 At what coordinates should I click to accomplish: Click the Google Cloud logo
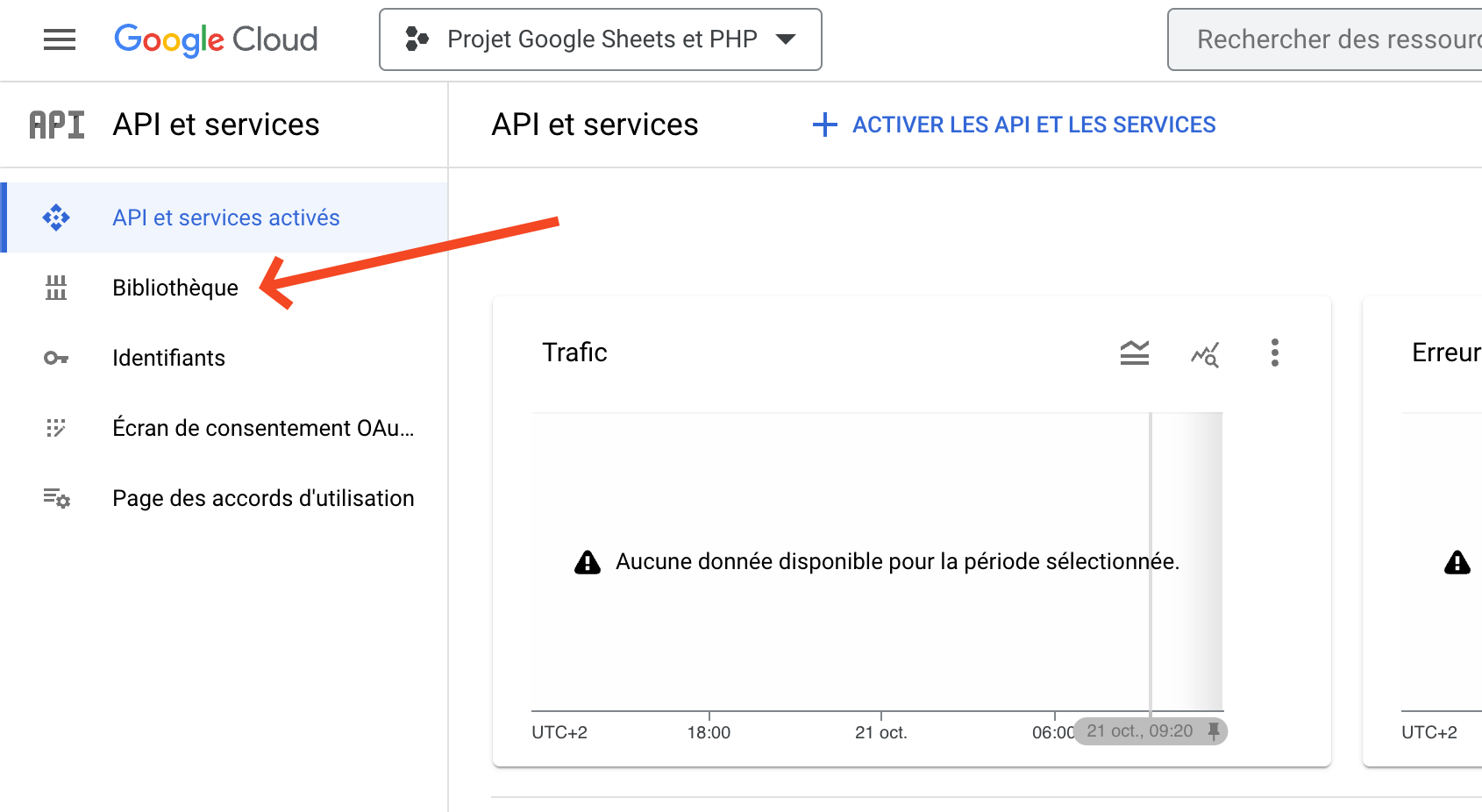tap(216, 39)
